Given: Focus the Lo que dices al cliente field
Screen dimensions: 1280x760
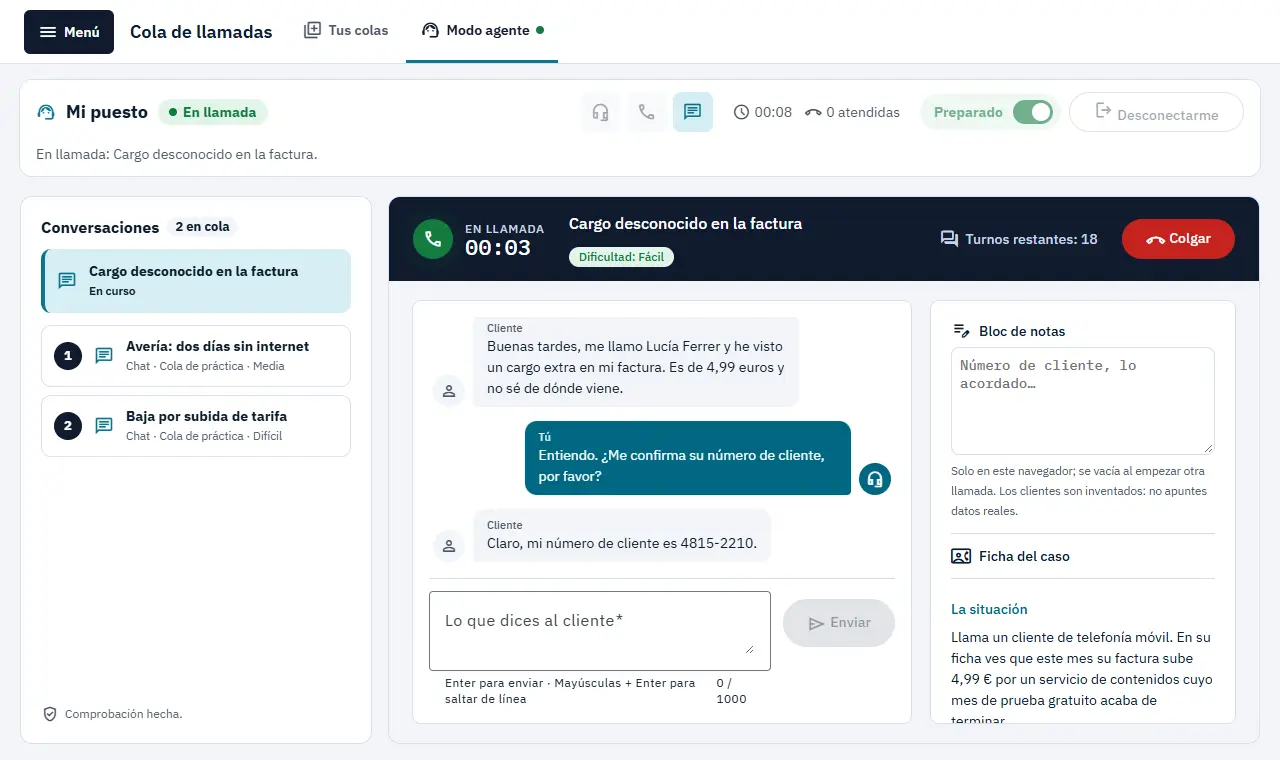Looking at the screenshot, I should pyautogui.click(x=600, y=631).
